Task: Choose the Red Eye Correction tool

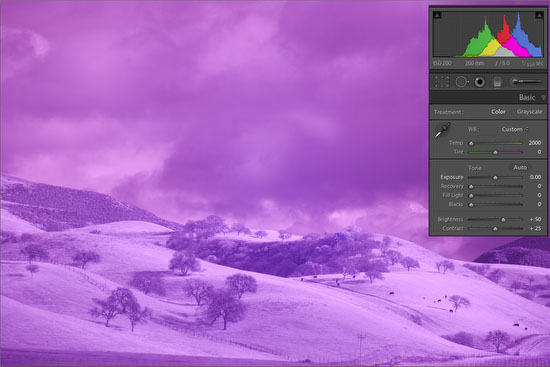Action: (x=480, y=82)
